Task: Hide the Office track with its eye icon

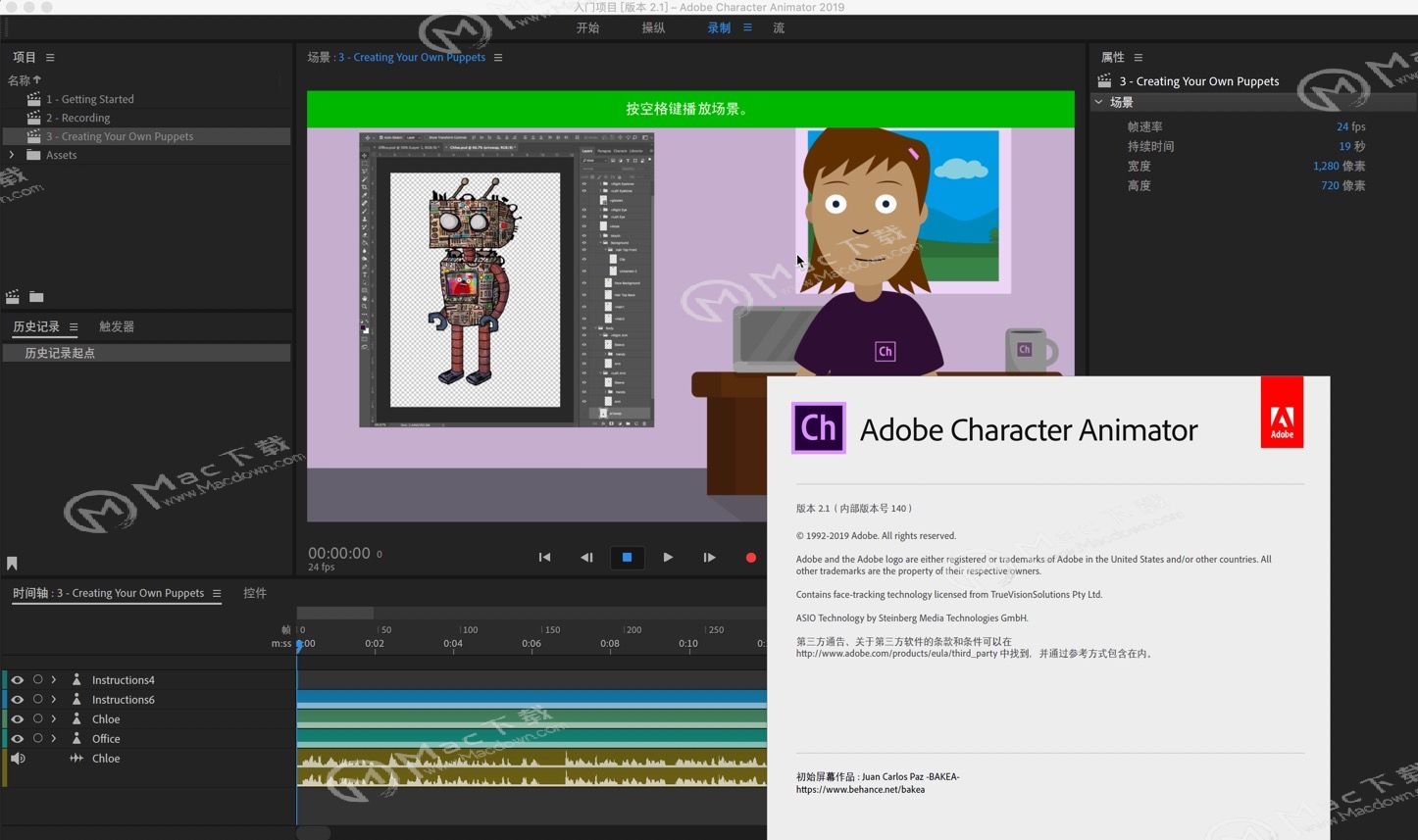Action: [17, 738]
